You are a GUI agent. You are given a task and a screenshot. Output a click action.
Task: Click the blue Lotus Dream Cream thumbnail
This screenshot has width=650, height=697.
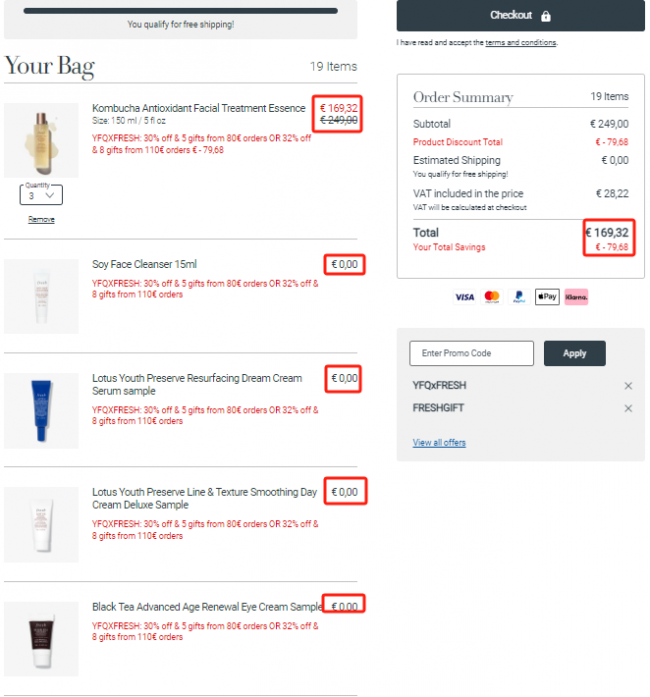tap(41, 411)
